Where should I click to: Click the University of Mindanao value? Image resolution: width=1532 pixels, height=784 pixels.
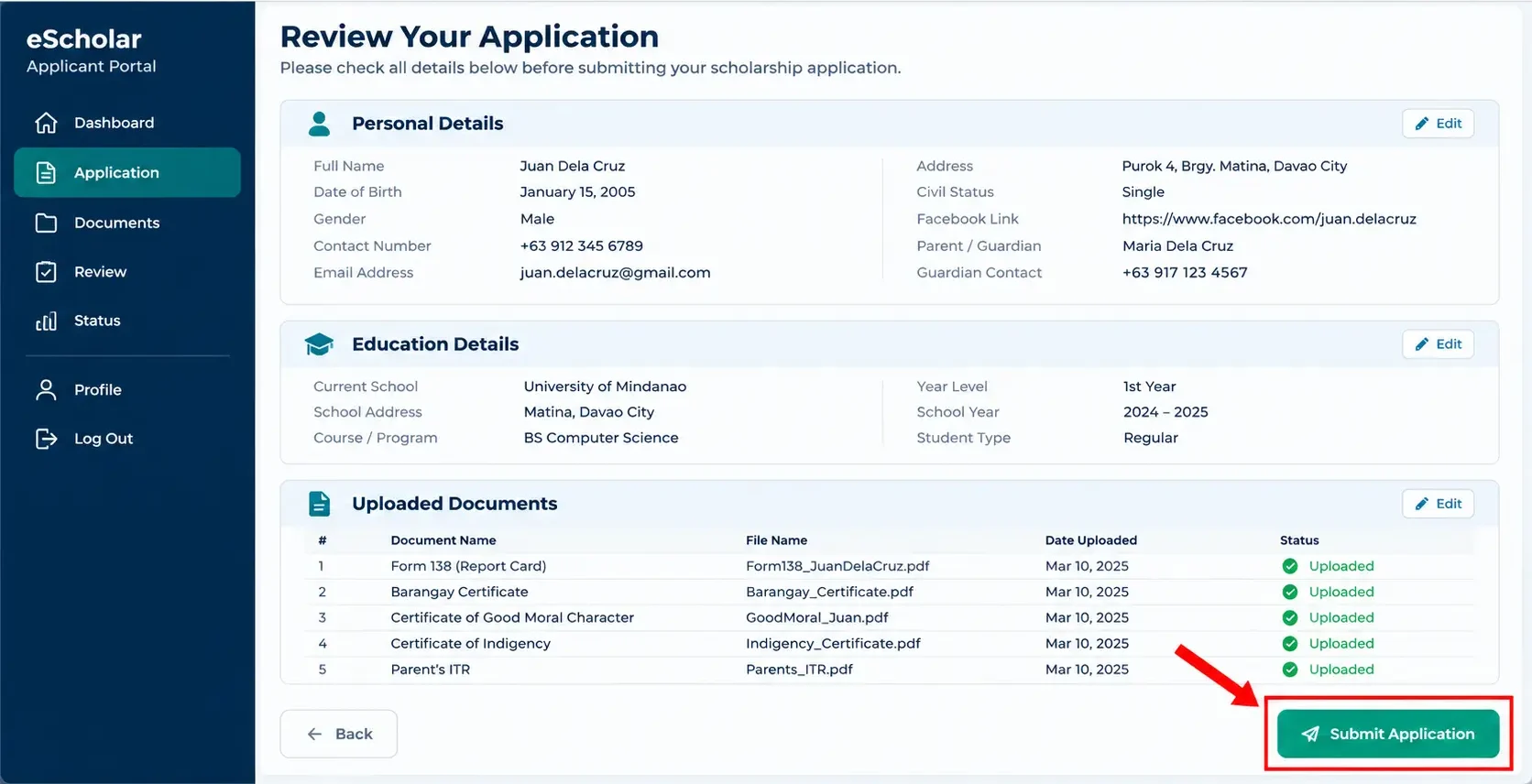605,387
